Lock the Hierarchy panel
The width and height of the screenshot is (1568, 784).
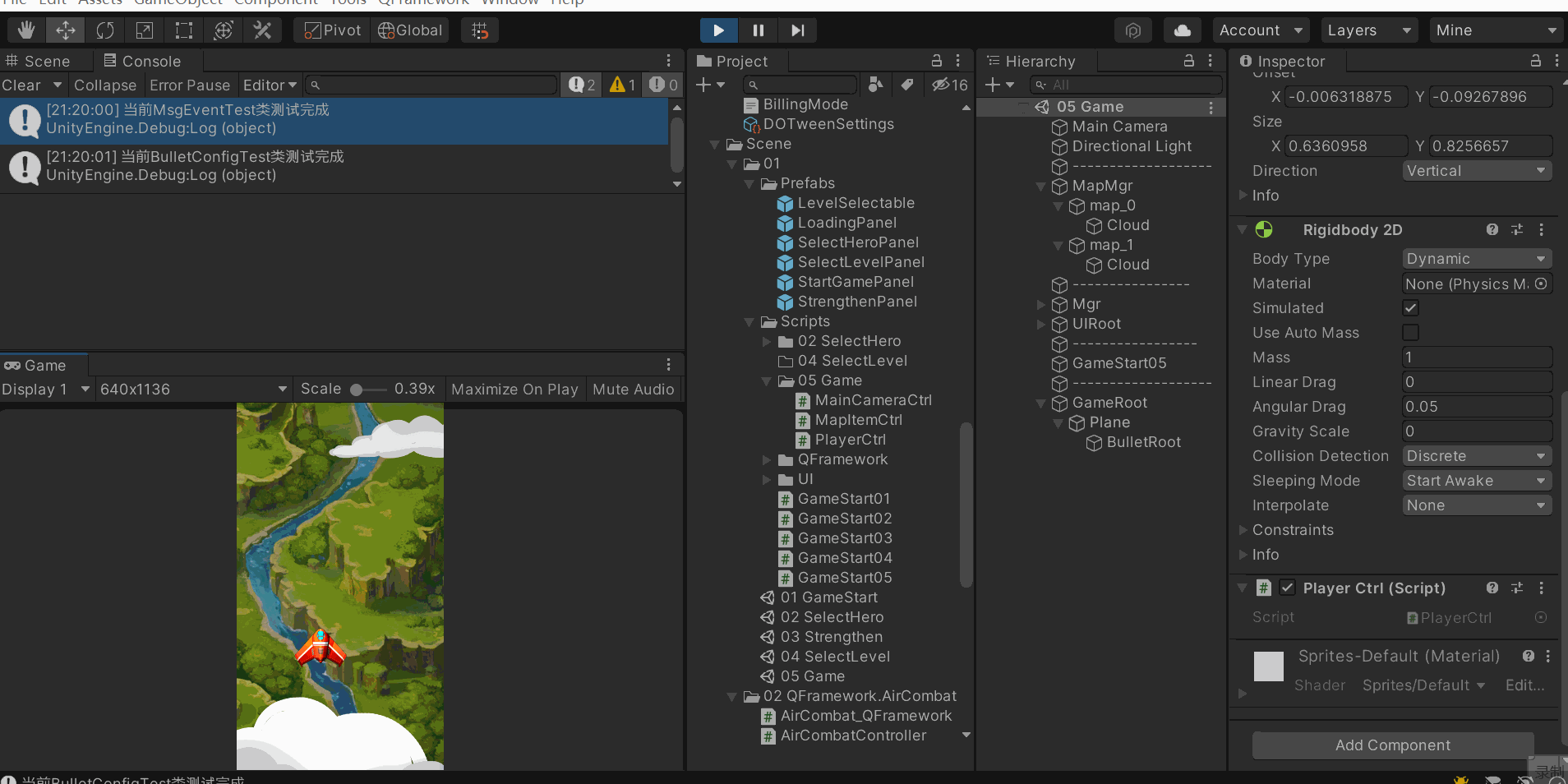[x=1188, y=61]
